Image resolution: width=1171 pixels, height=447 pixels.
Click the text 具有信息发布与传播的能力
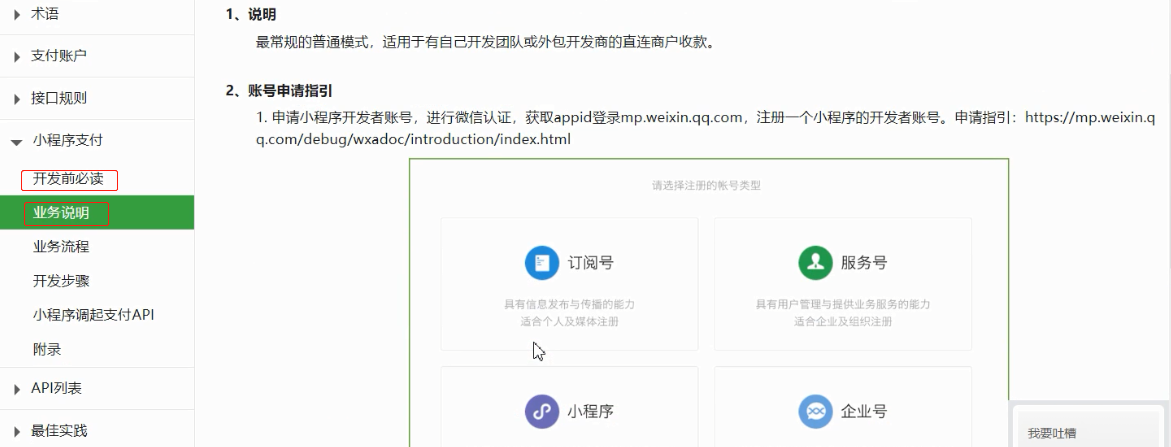tap(569, 304)
